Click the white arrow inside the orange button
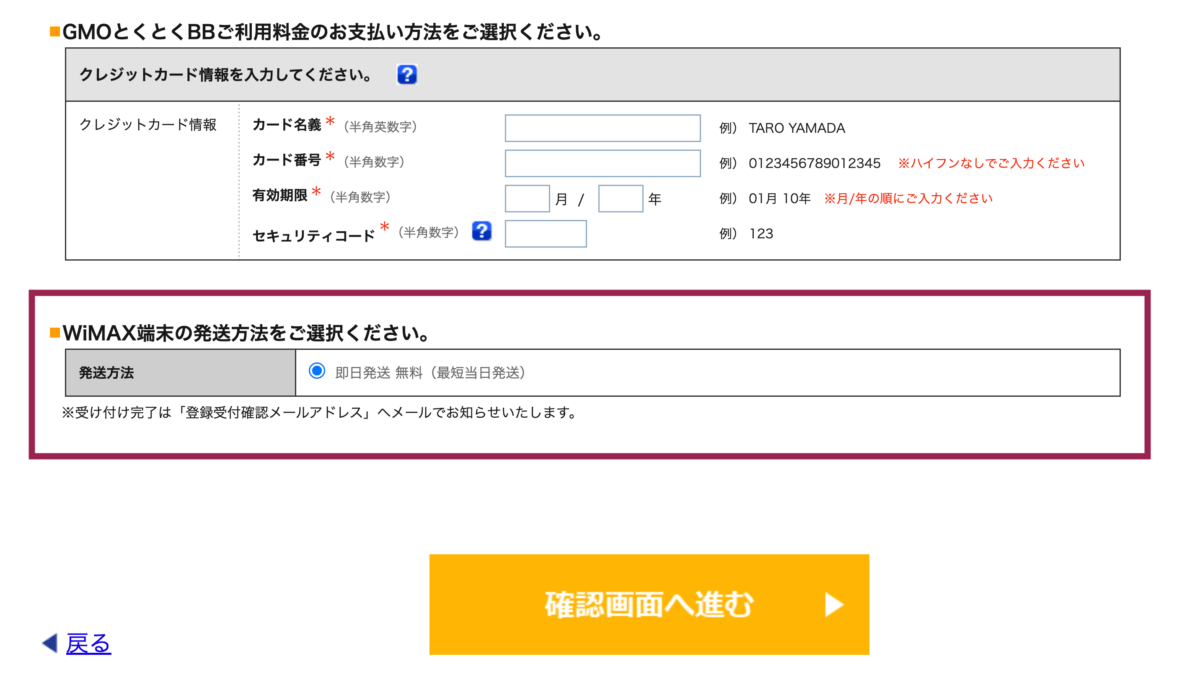This screenshot has width=1200, height=698. pyautogui.click(x=836, y=603)
